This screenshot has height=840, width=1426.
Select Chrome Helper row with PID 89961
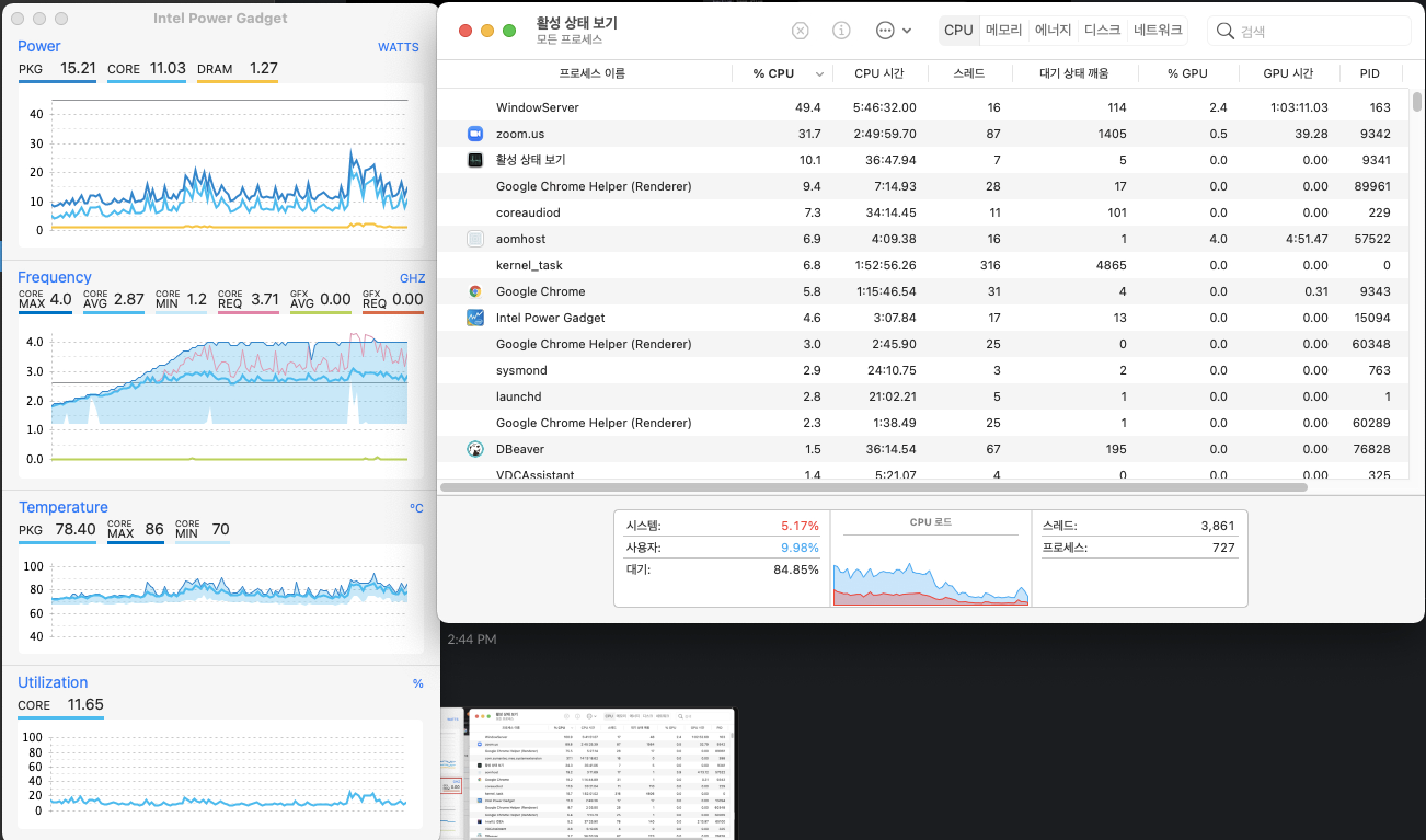(x=923, y=186)
